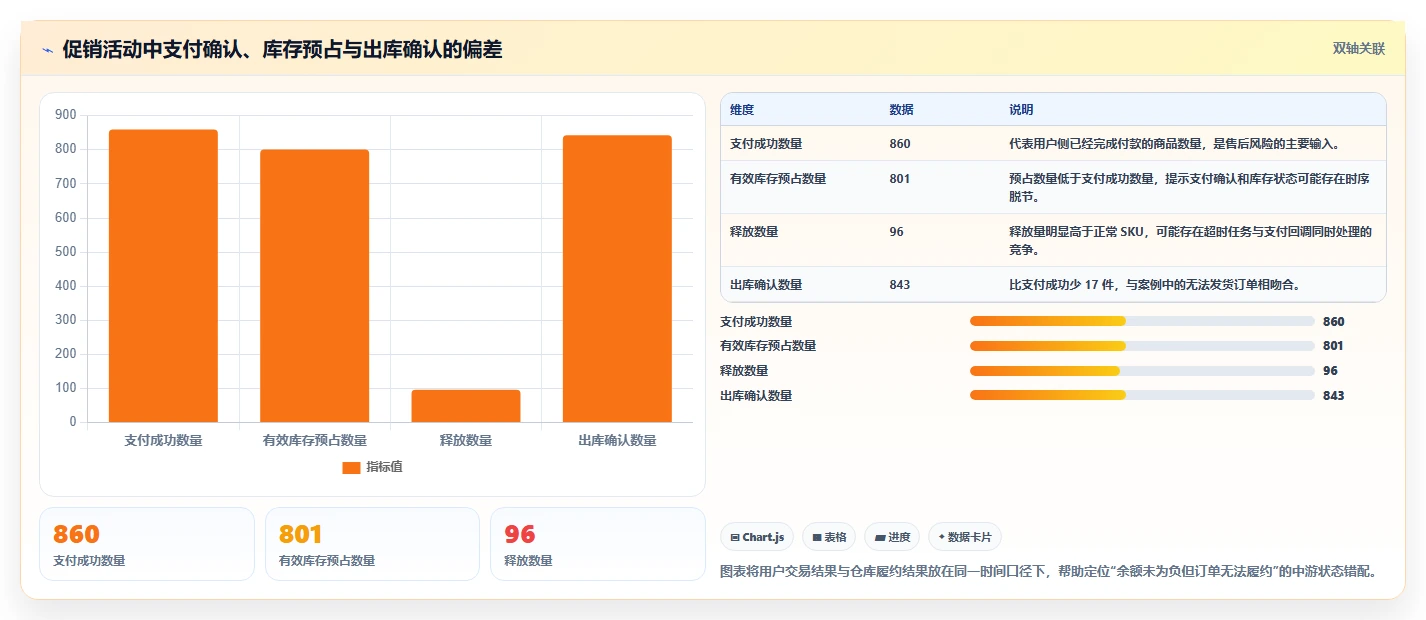The width and height of the screenshot is (1426, 620).
Task: Click the 860 value in the table
Action: (x=900, y=143)
